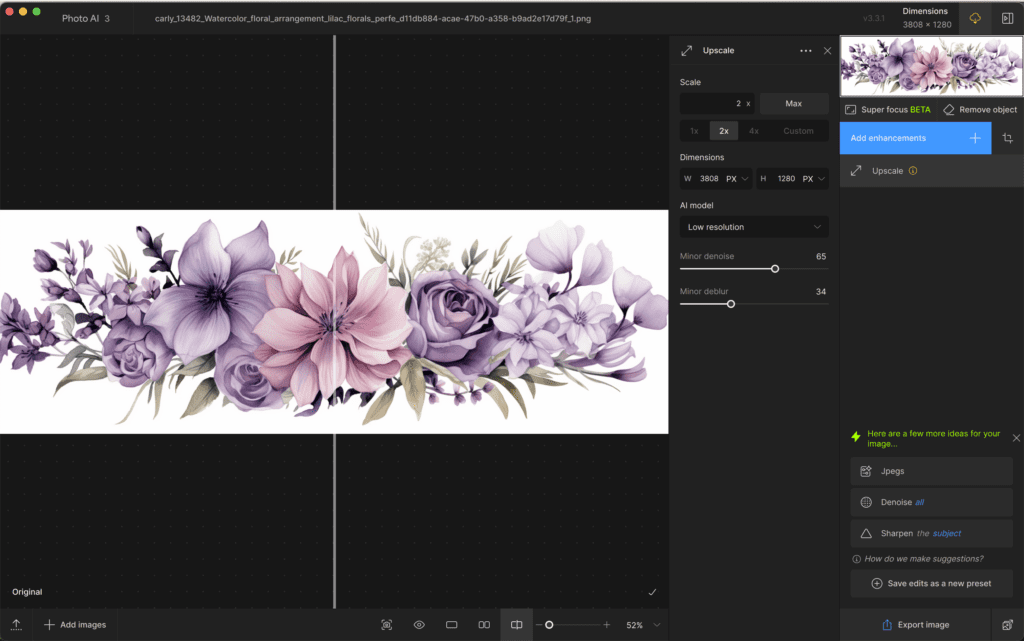Click Save edits as a new preset

pos(931,583)
